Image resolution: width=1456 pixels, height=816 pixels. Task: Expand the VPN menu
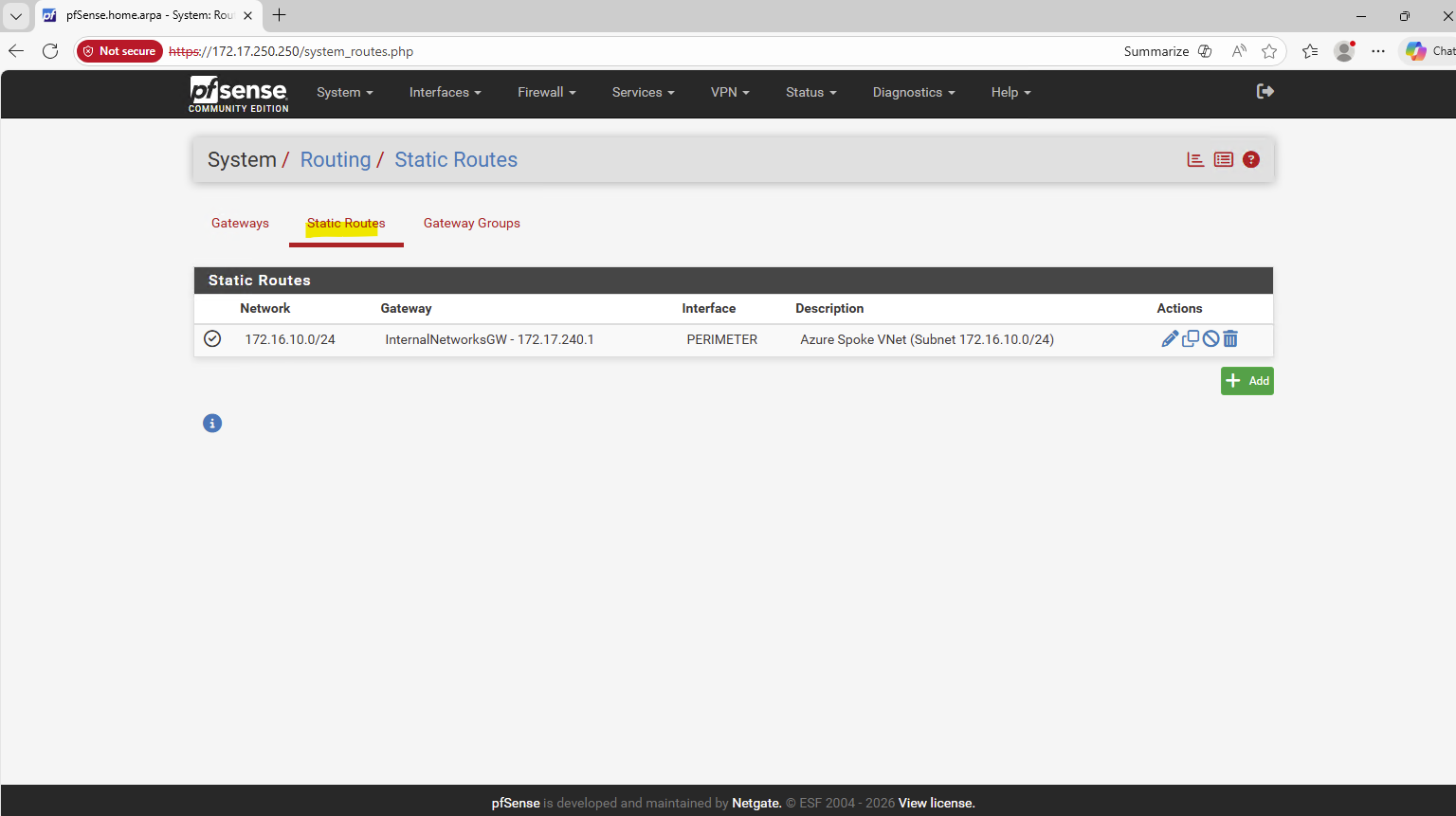click(730, 92)
